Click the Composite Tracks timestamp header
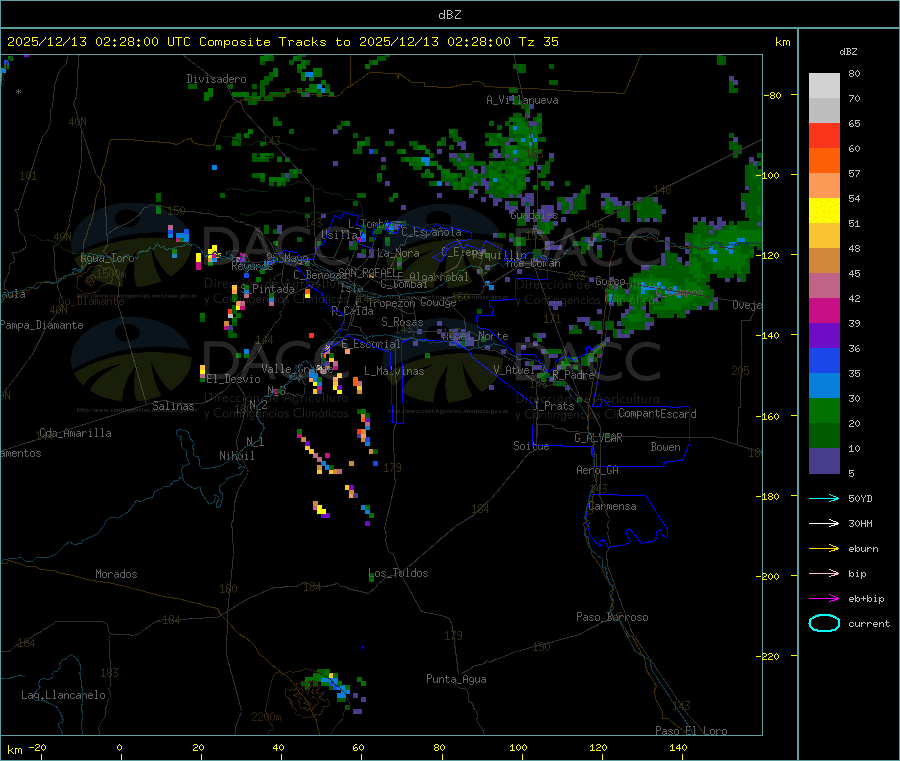The width and height of the screenshot is (900, 761). [x=282, y=42]
